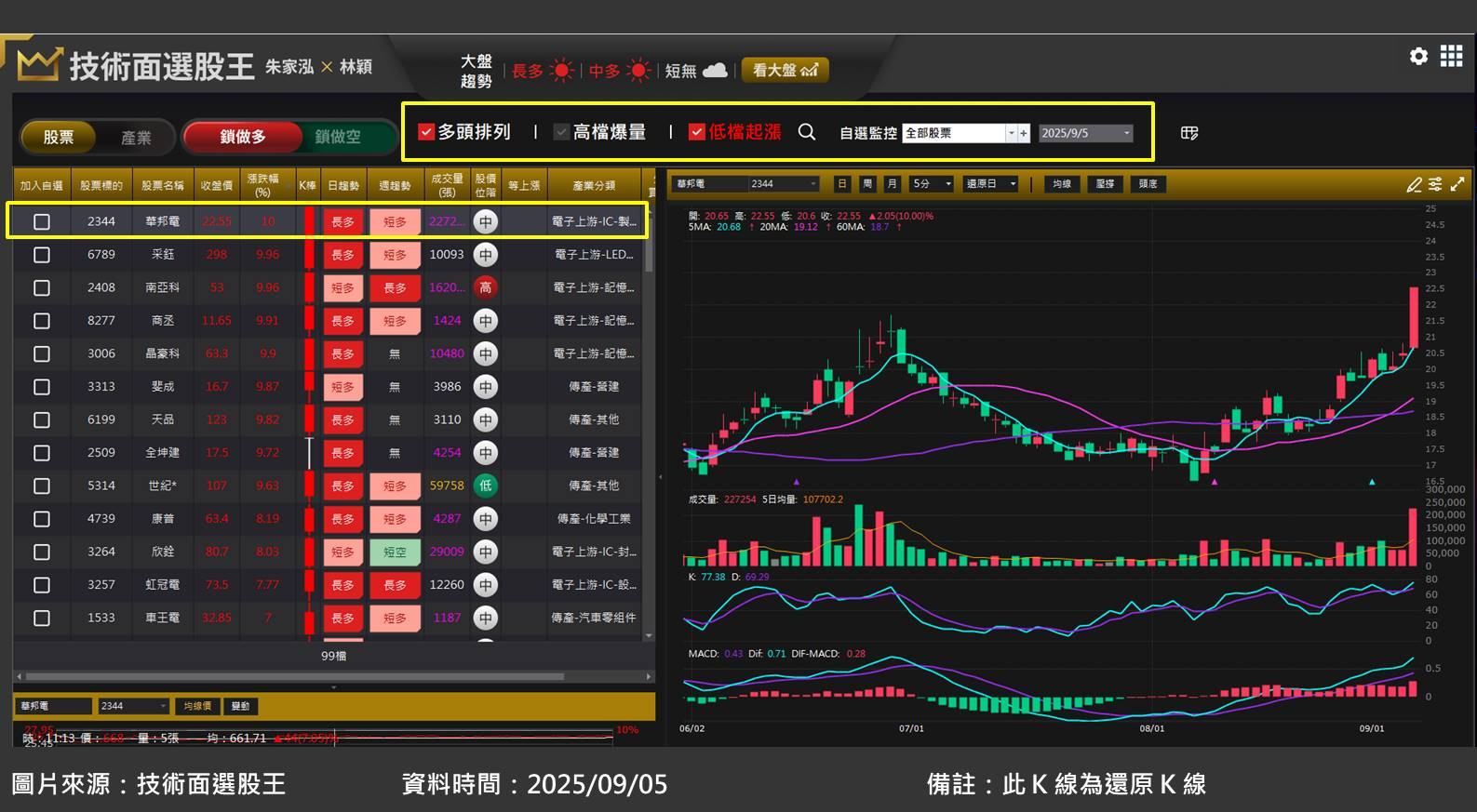This screenshot has height=812, width=1477.
Task: Click the table column layout icon
Action: (x=1189, y=133)
